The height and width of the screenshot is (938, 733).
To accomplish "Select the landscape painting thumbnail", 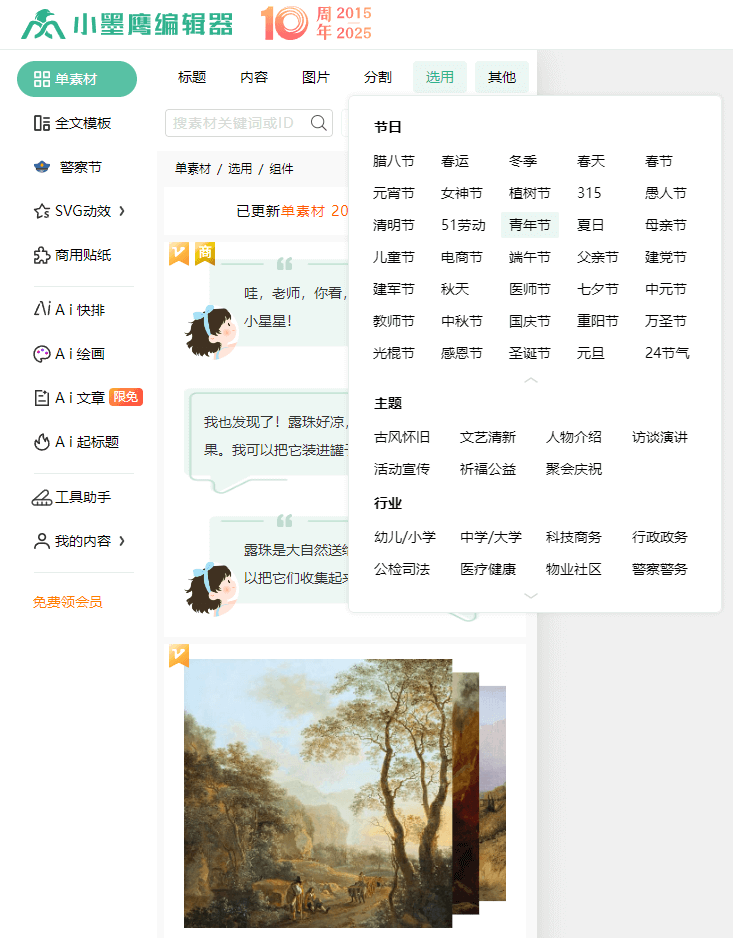I will click(318, 792).
